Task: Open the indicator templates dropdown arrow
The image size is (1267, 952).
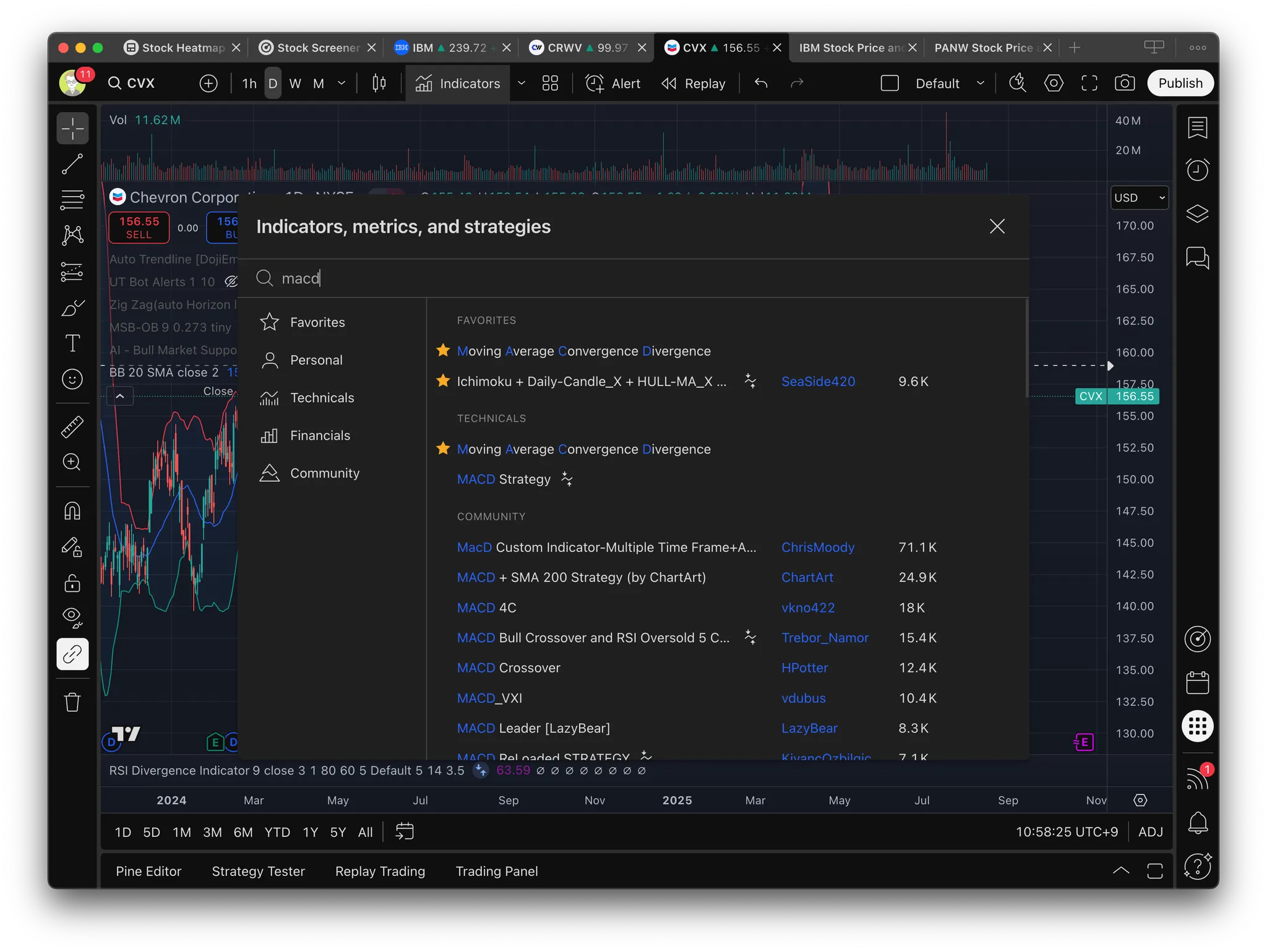Action: tap(522, 84)
